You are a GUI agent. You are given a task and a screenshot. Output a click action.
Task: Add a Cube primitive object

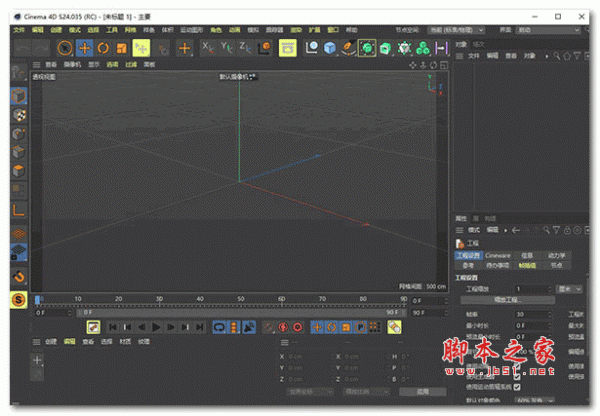329,48
